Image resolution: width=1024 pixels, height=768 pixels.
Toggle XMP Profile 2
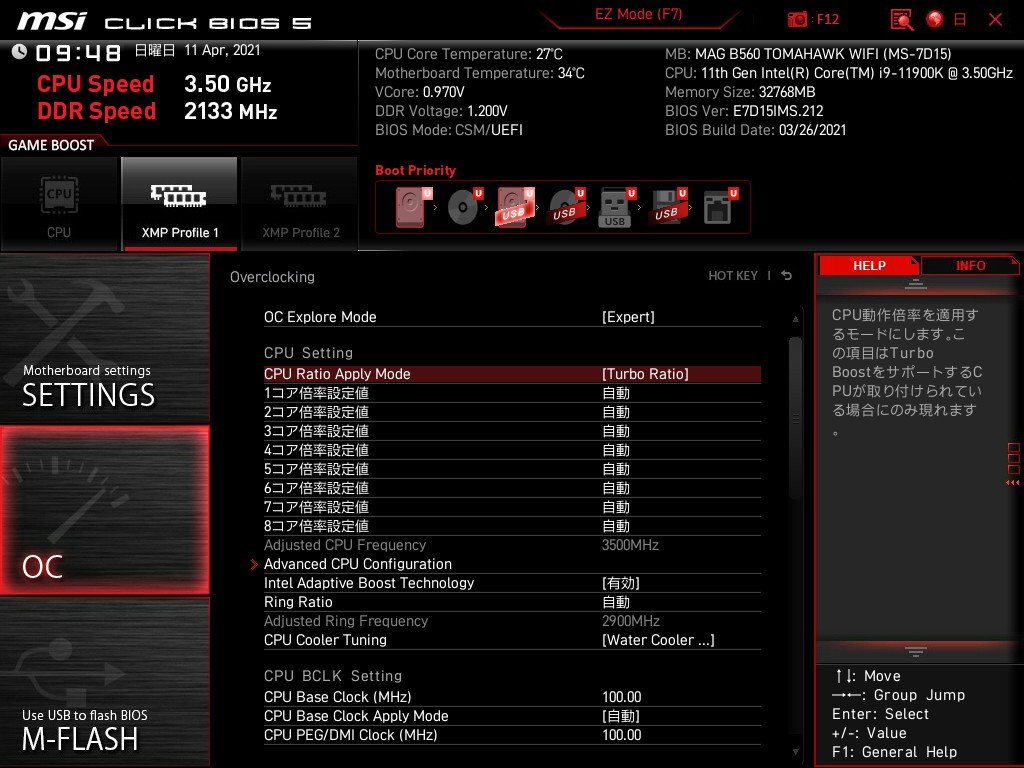tap(300, 203)
